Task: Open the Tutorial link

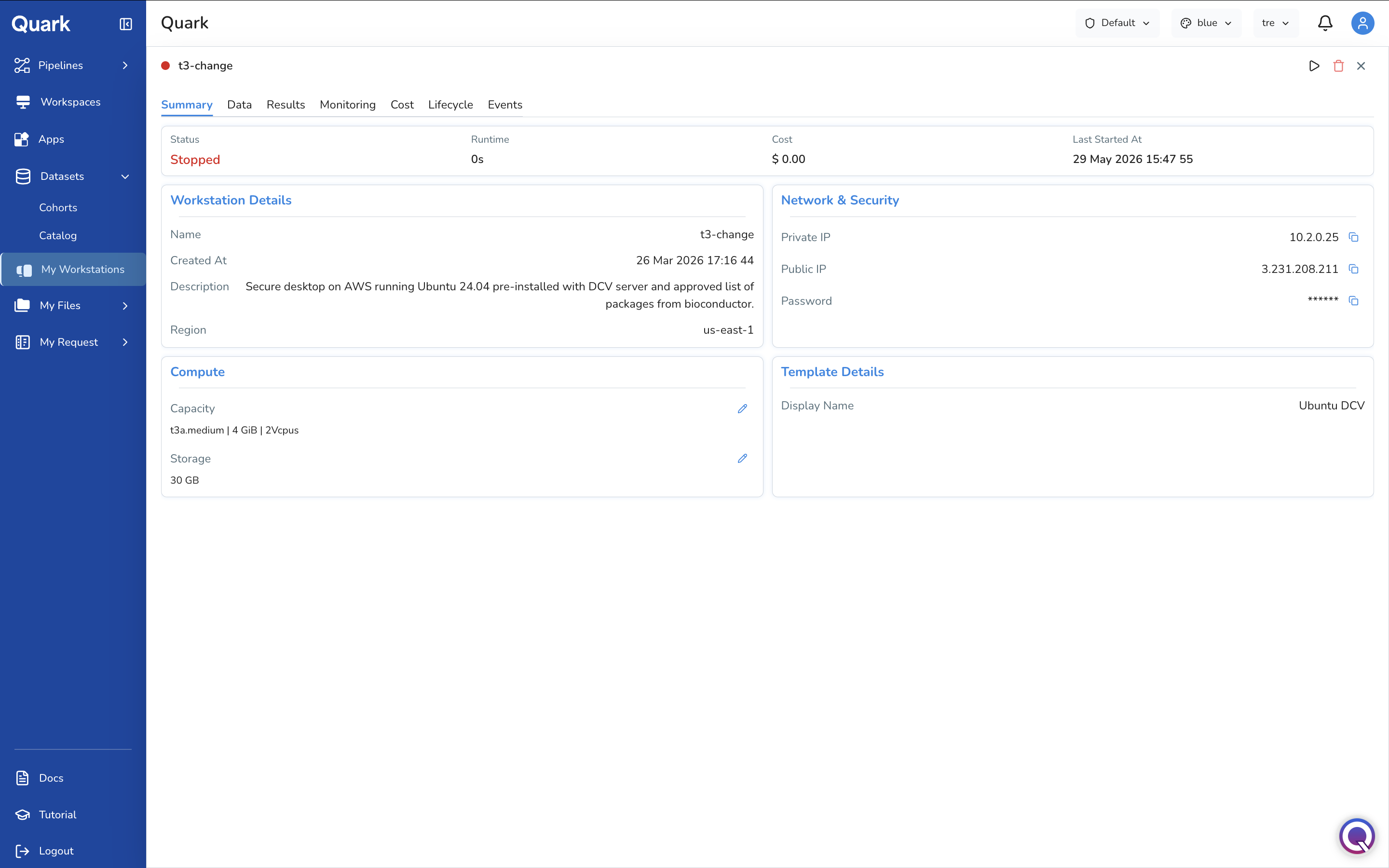Action: click(x=57, y=814)
